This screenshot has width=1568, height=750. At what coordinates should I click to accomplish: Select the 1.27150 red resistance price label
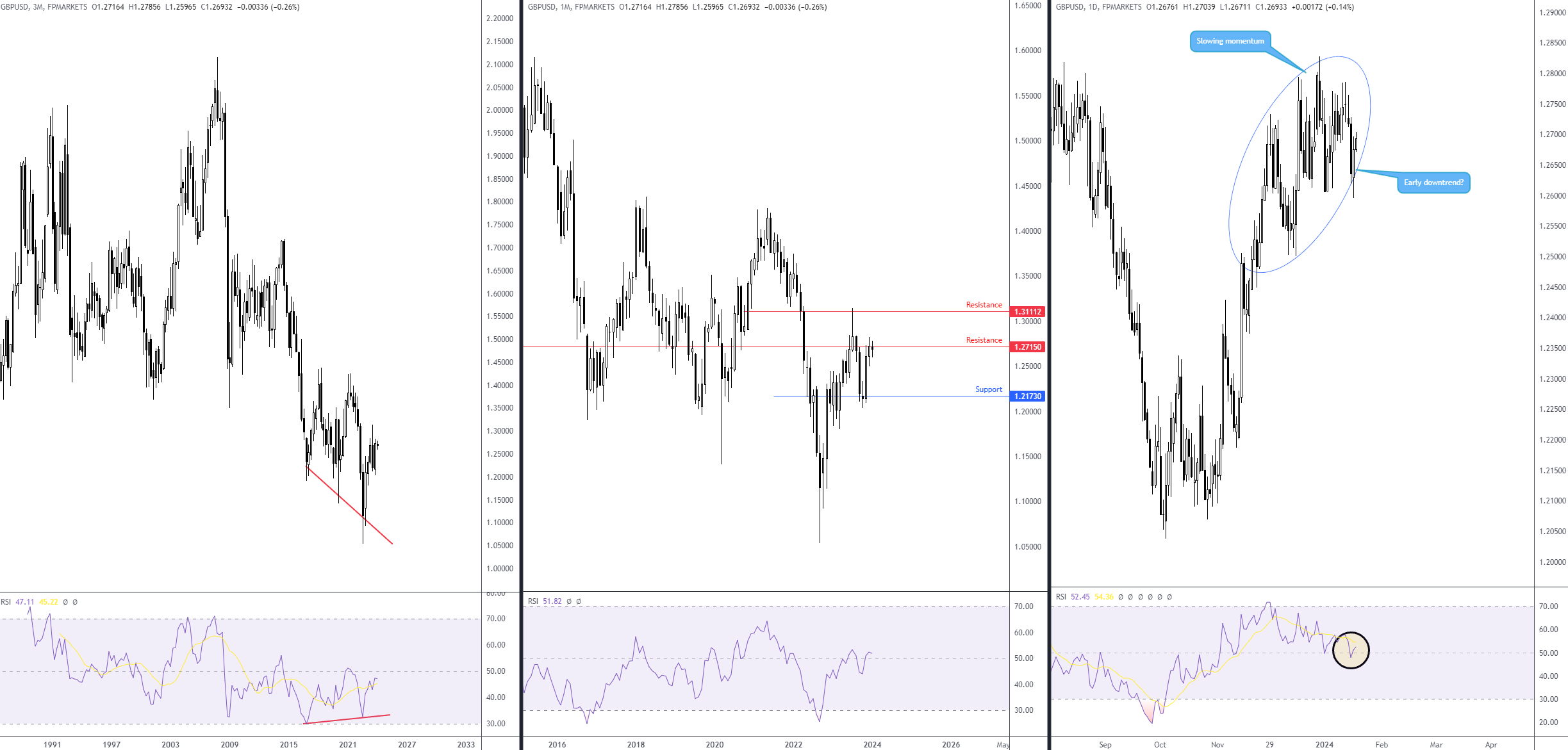1027,347
